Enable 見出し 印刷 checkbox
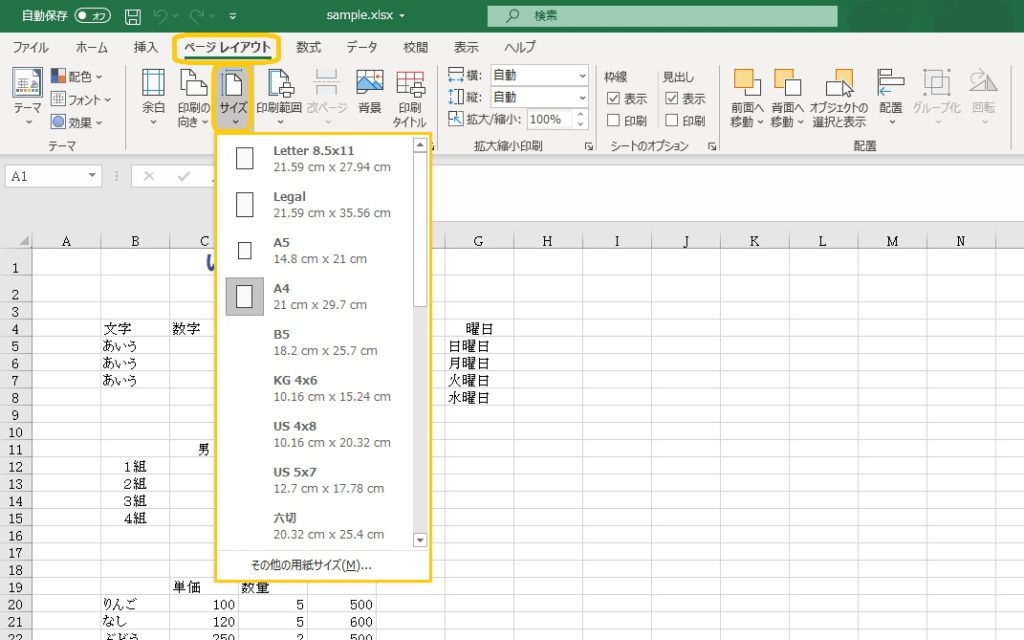 (671, 121)
